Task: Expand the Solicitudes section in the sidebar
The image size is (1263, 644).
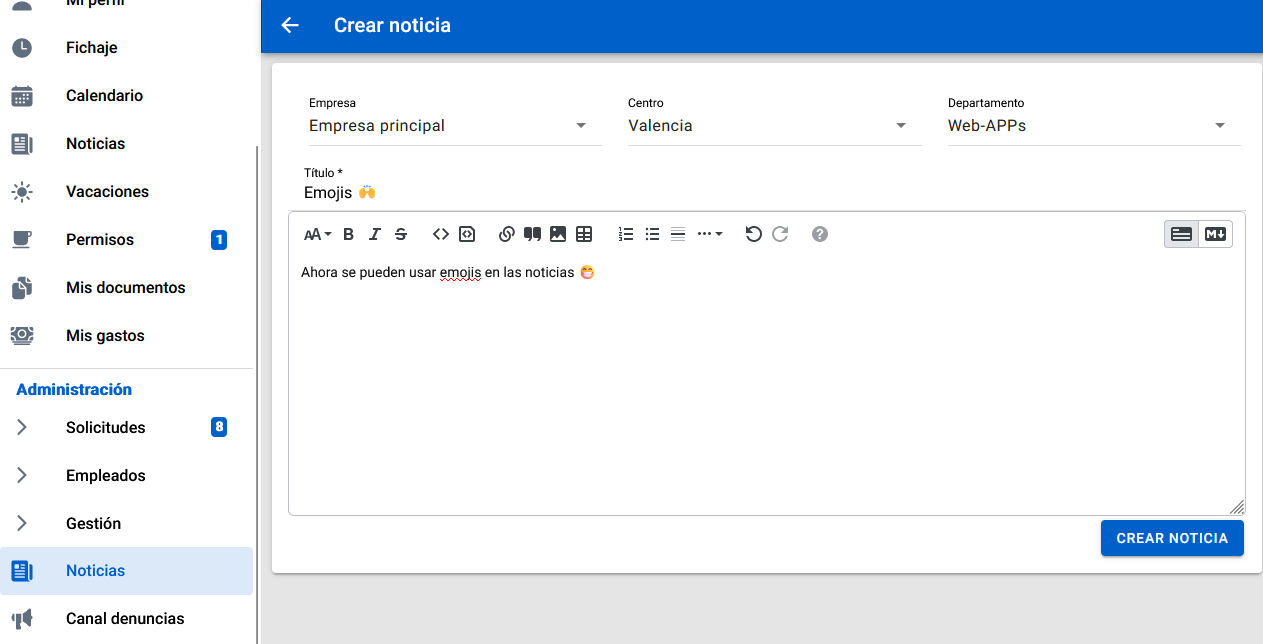Action: [x=22, y=428]
